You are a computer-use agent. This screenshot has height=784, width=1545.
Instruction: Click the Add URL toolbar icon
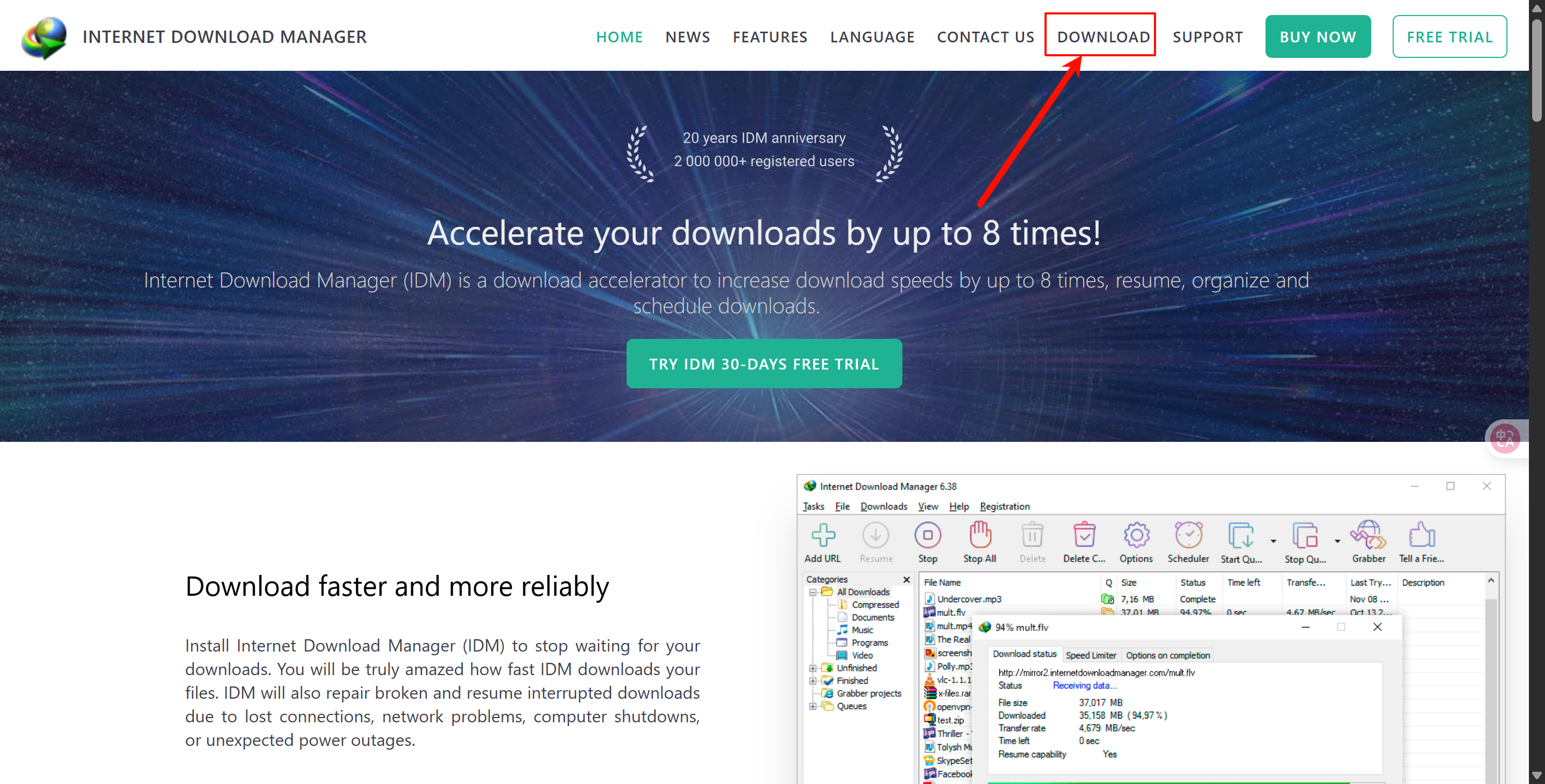pyautogui.click(x=823, y=535)
